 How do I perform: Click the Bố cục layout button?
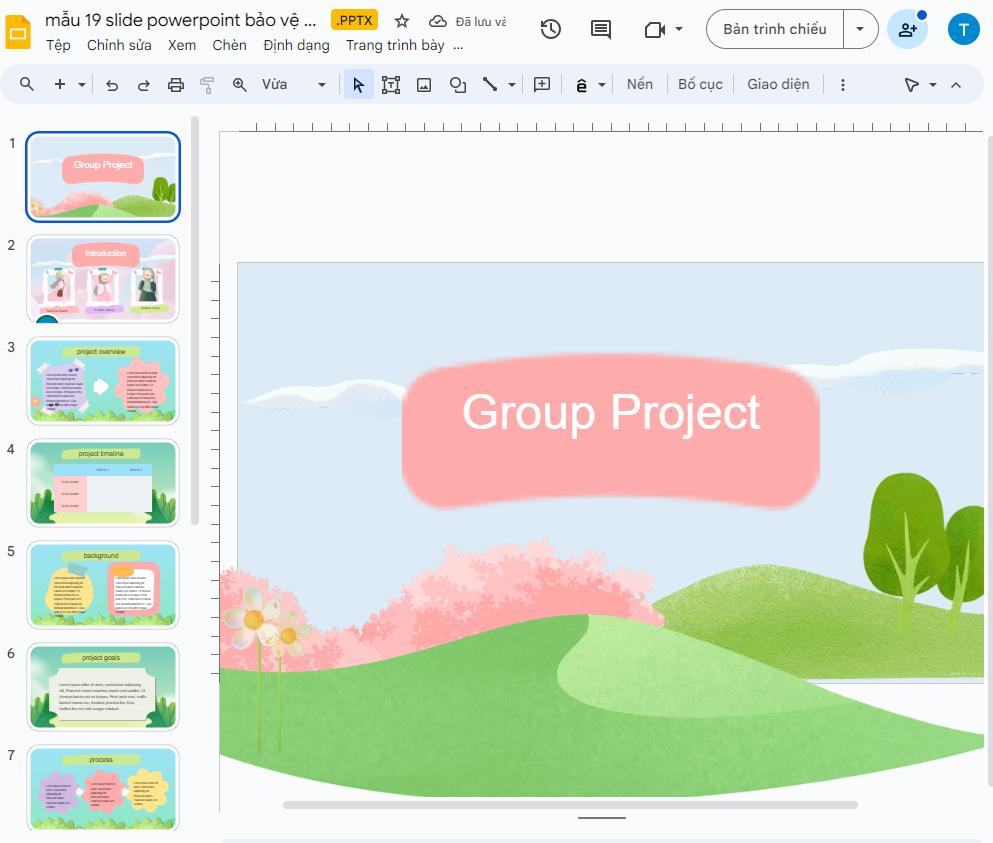(x=700, y=84)
